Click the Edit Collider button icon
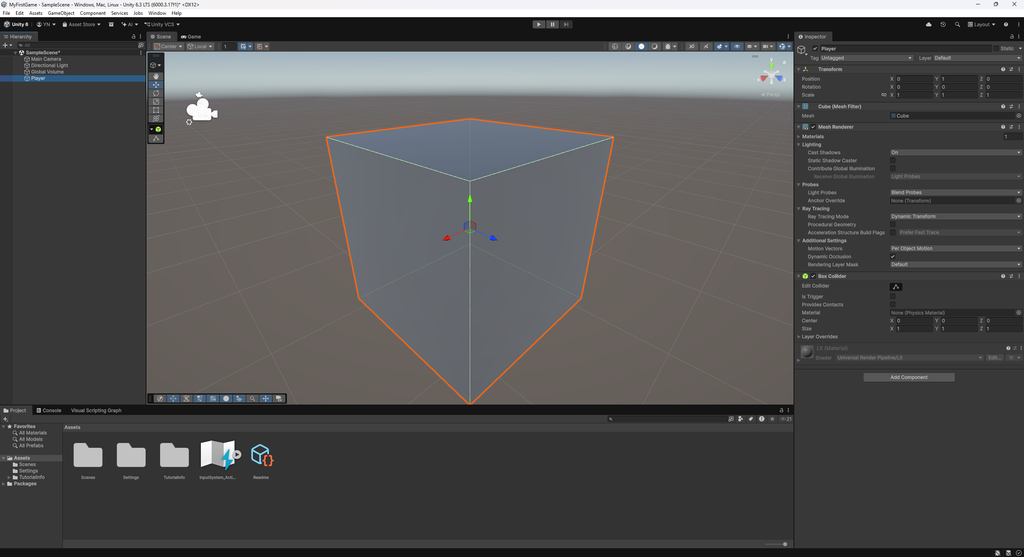This screenshot has width=1024, height=557. pyautogui.click(x=896, y=287)
